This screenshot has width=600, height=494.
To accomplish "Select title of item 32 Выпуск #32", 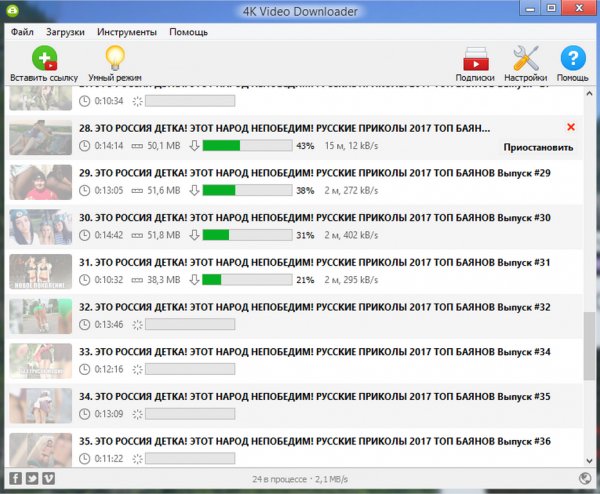I will (315, 307).
